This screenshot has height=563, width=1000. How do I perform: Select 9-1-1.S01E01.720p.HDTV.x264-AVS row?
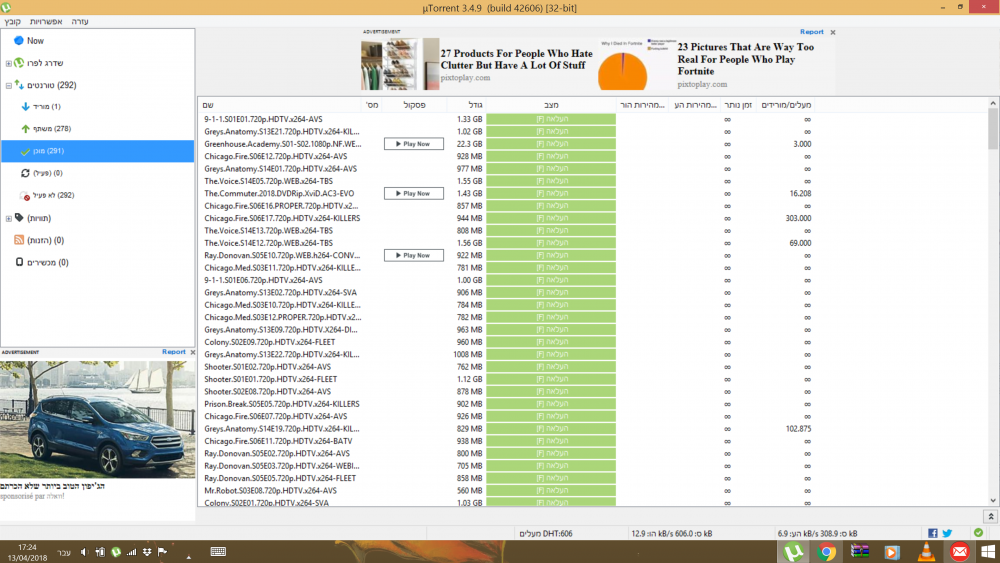point(507,119)
